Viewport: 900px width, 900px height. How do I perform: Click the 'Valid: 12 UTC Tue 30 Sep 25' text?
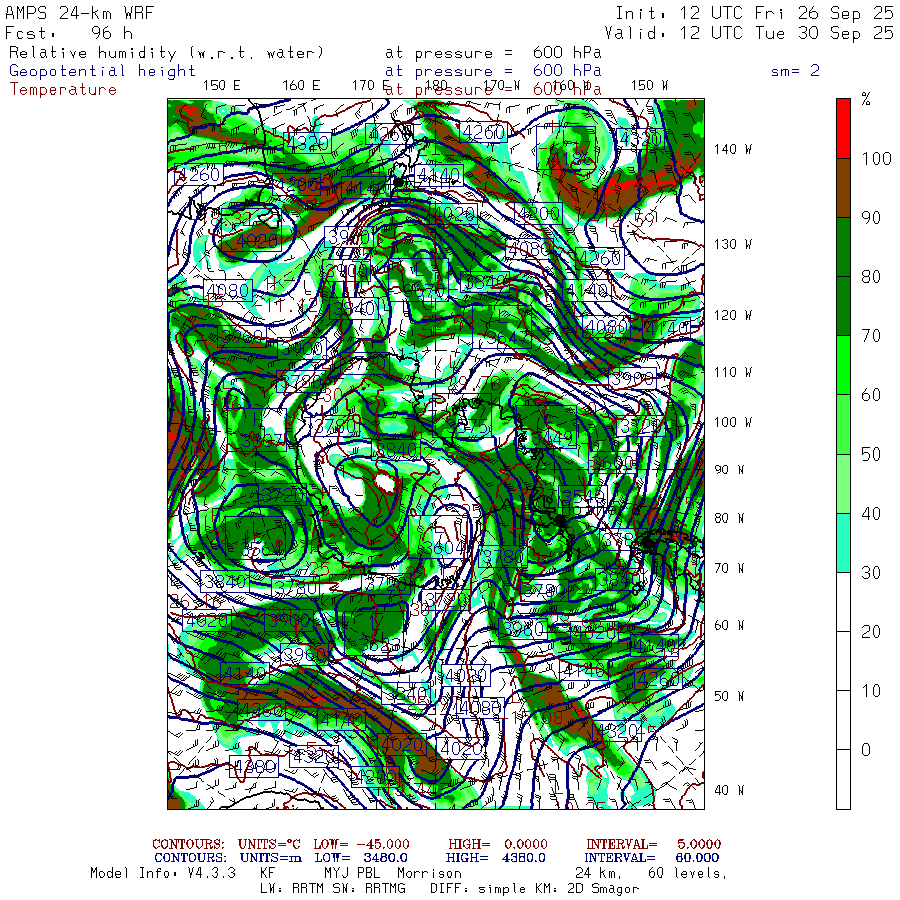click(x=753, y=33)
